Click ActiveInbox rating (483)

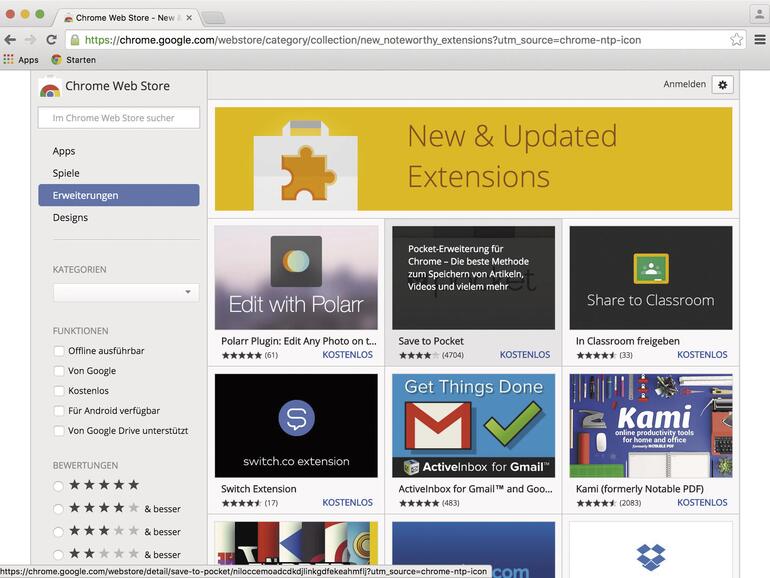(429, 503)
